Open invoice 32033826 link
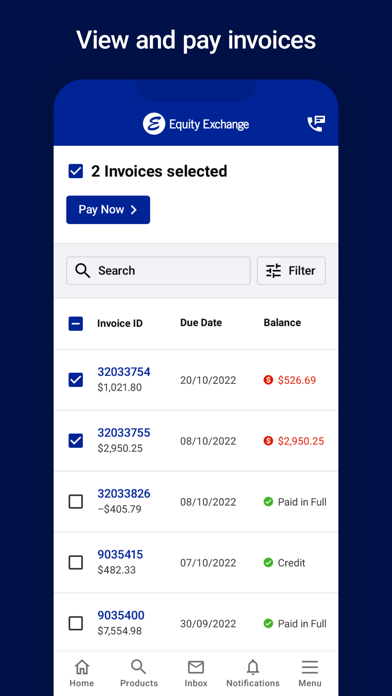The image size is (392, 696). pos(124,494)
